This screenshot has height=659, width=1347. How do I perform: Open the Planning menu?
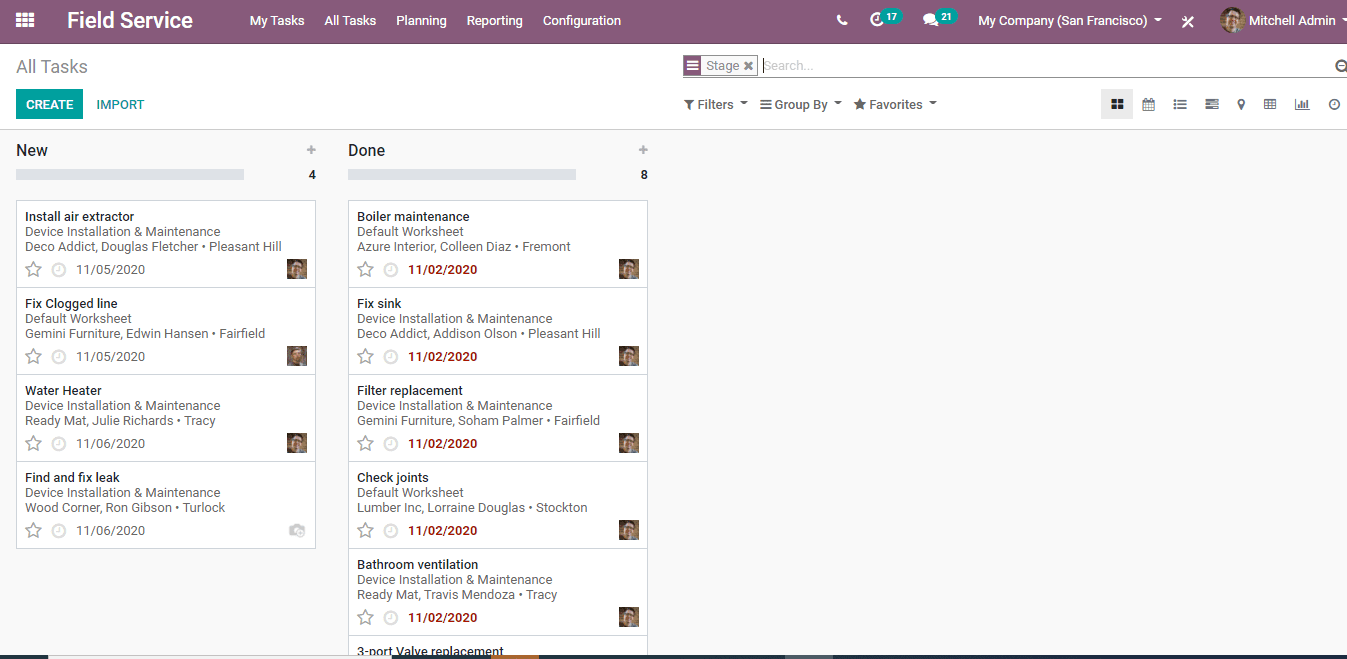421,20
